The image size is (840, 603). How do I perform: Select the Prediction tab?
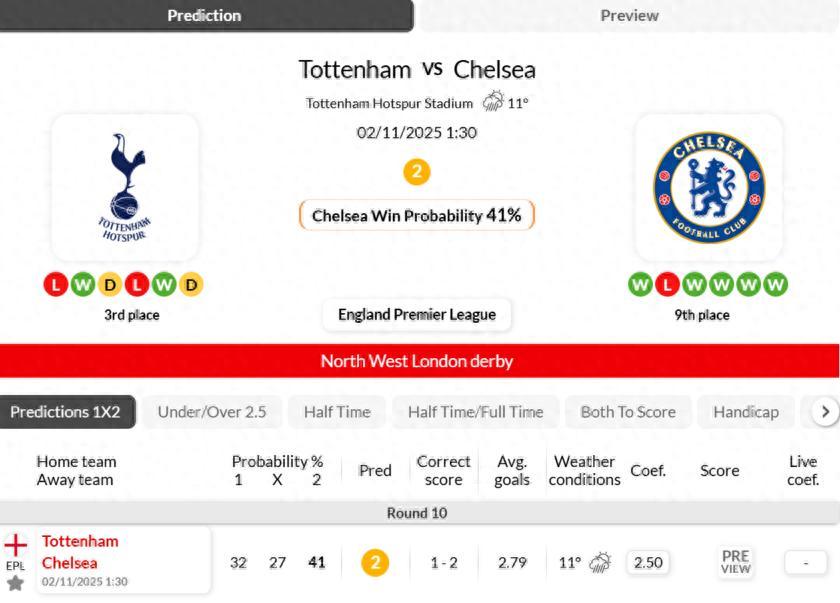click(x=204, y=15)
